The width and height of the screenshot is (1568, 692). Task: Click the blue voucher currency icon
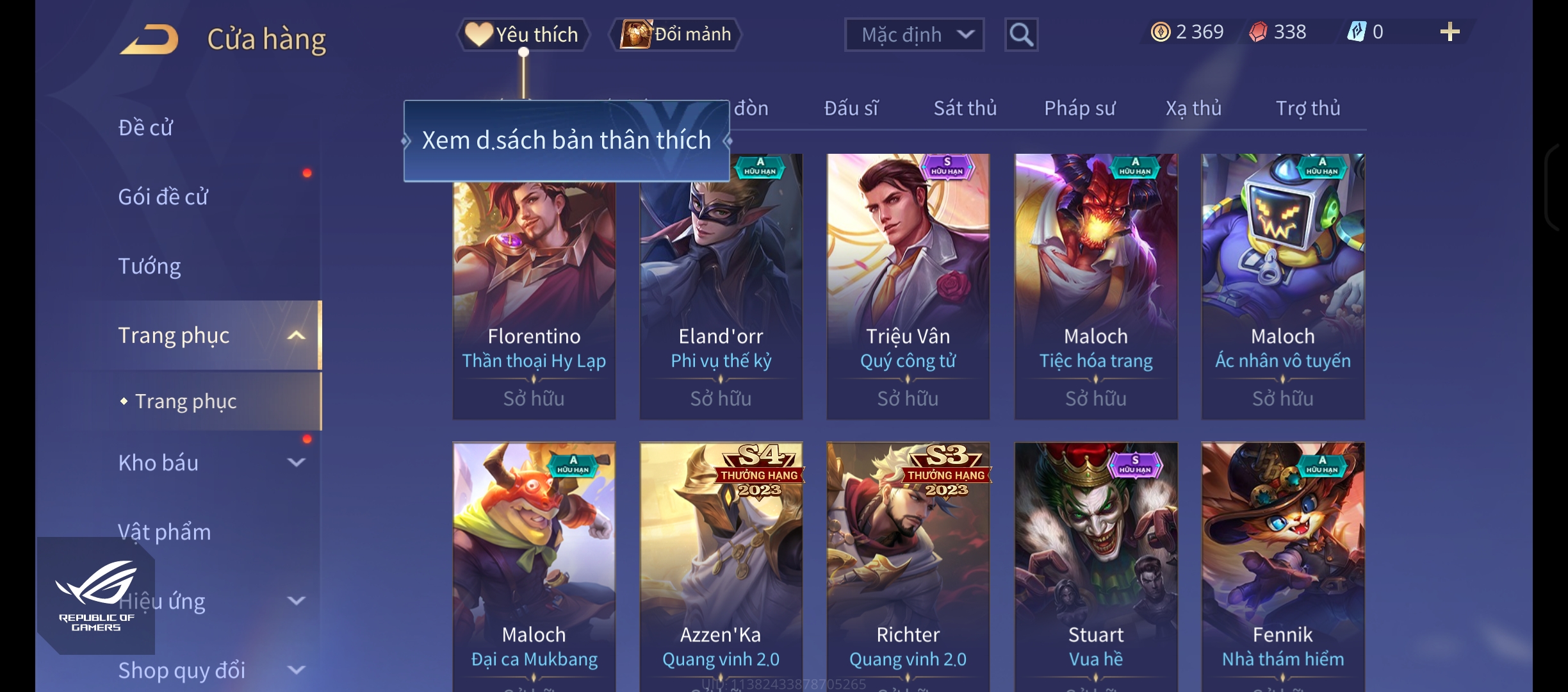(1357, 32)
